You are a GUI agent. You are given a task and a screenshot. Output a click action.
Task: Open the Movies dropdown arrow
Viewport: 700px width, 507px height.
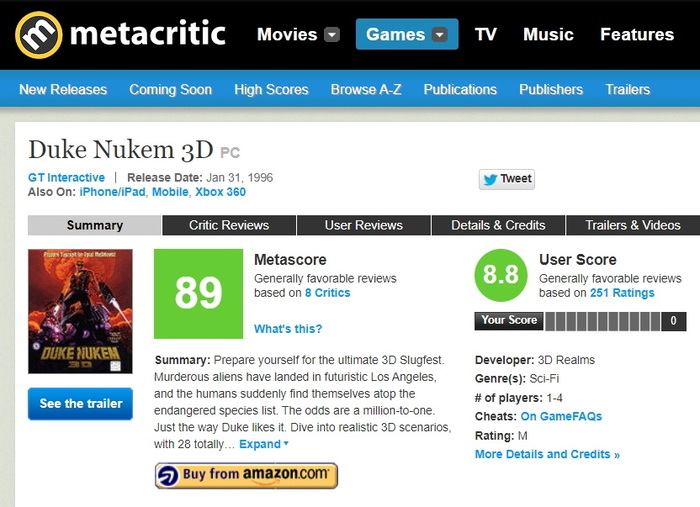tap(332, 35)
